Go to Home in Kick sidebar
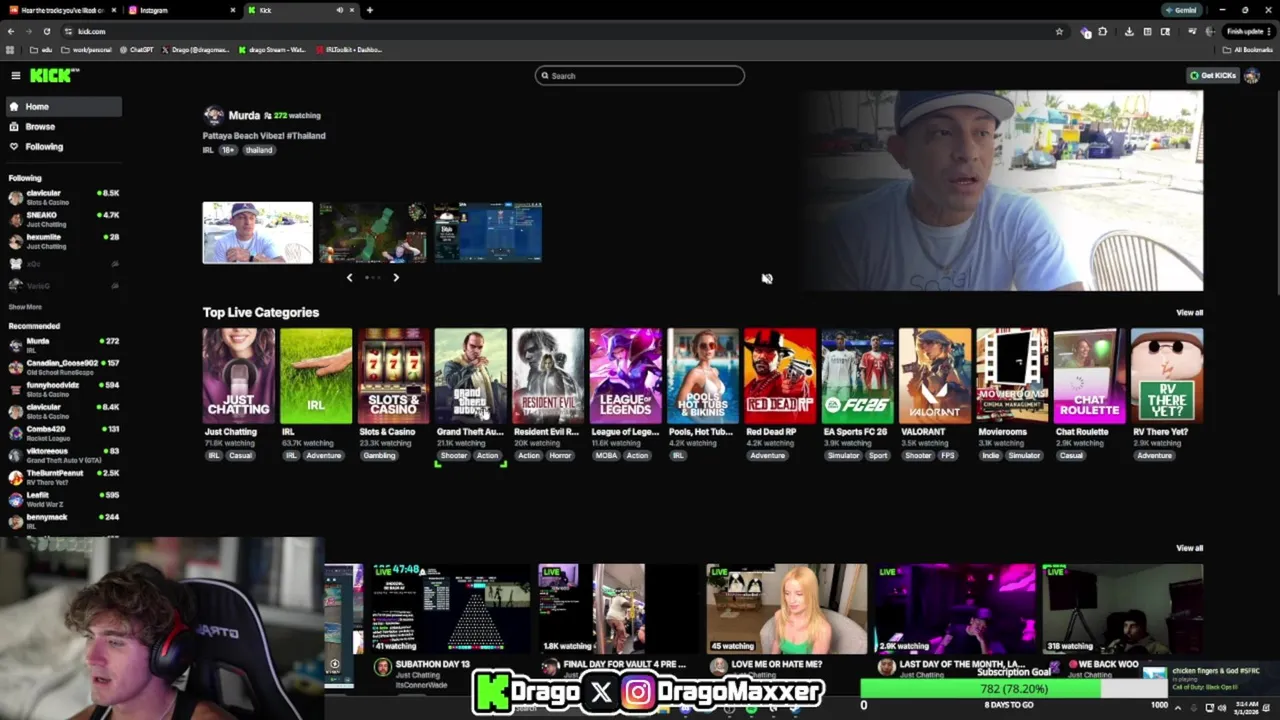The height and width of the screenshot is (720, 1280). tap(63, 106)
